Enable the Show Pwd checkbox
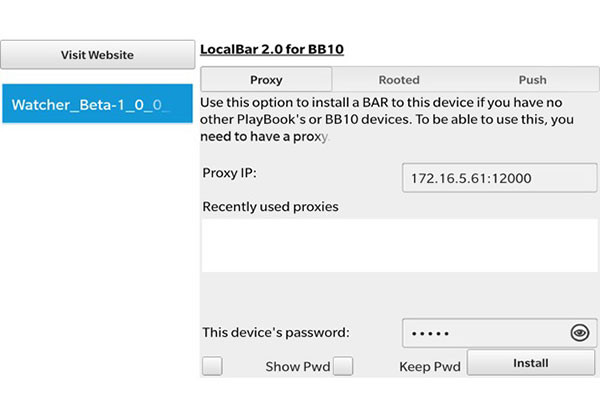This screenshot has width=600, height=400. pyautogui.click(x=212, y=366)
